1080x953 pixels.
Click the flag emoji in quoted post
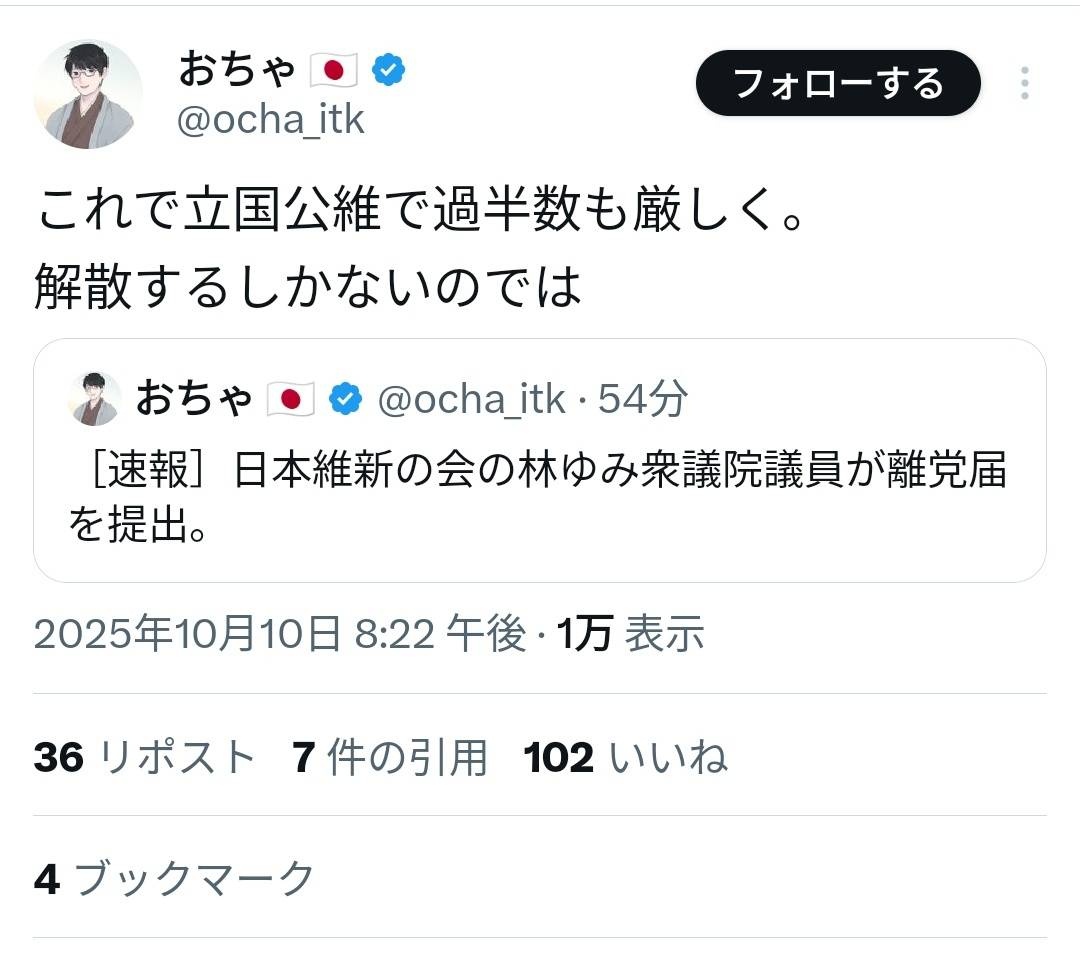tap(291, 399)
